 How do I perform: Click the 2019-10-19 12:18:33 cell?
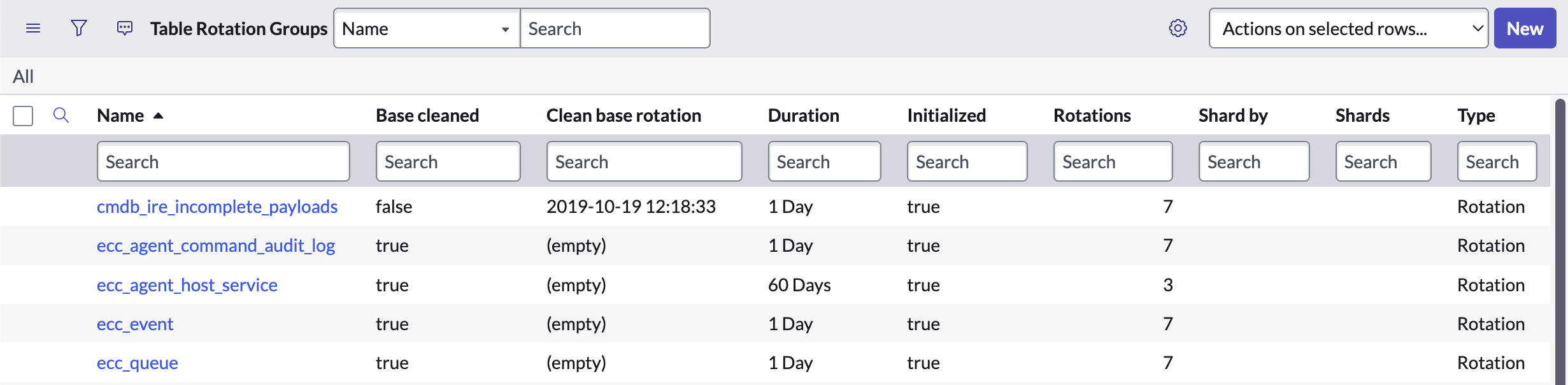[x=631, y=207]
